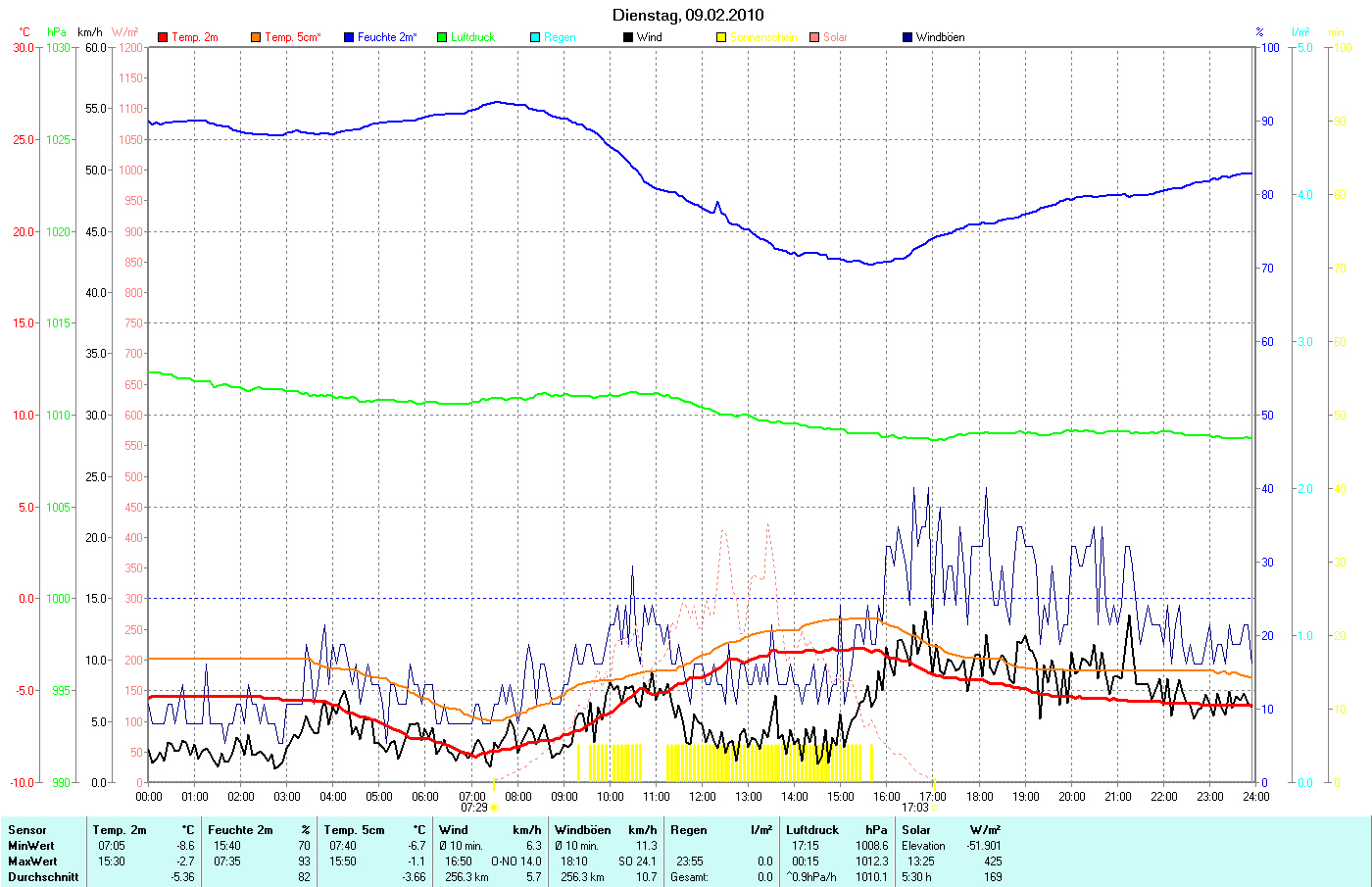Select the MaxWert row label in the table
The height and width of the screenshot is (887, 1372).
click(x=32, y=862)
